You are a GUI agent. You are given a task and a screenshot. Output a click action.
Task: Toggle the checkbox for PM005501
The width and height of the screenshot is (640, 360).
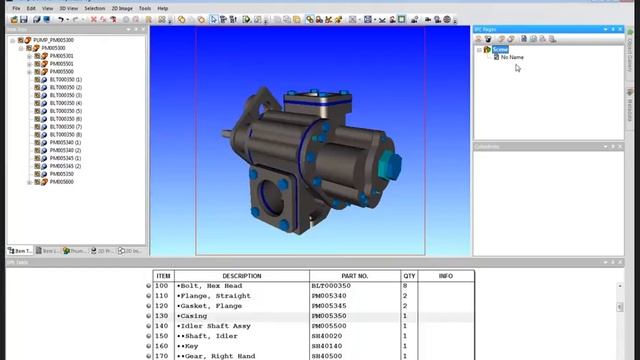[x=37, y=64]
